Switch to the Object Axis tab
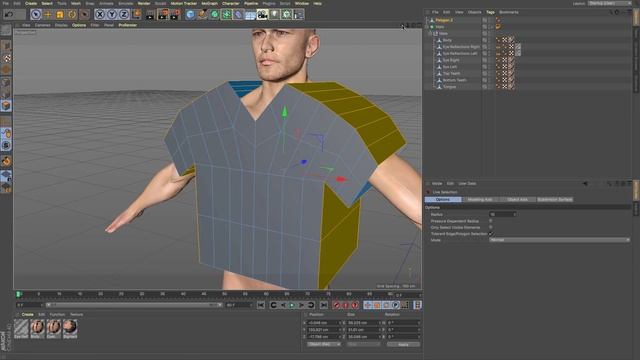Image resolution: width=640 pixels, height=360 pixels. click(x=517, y=200)
